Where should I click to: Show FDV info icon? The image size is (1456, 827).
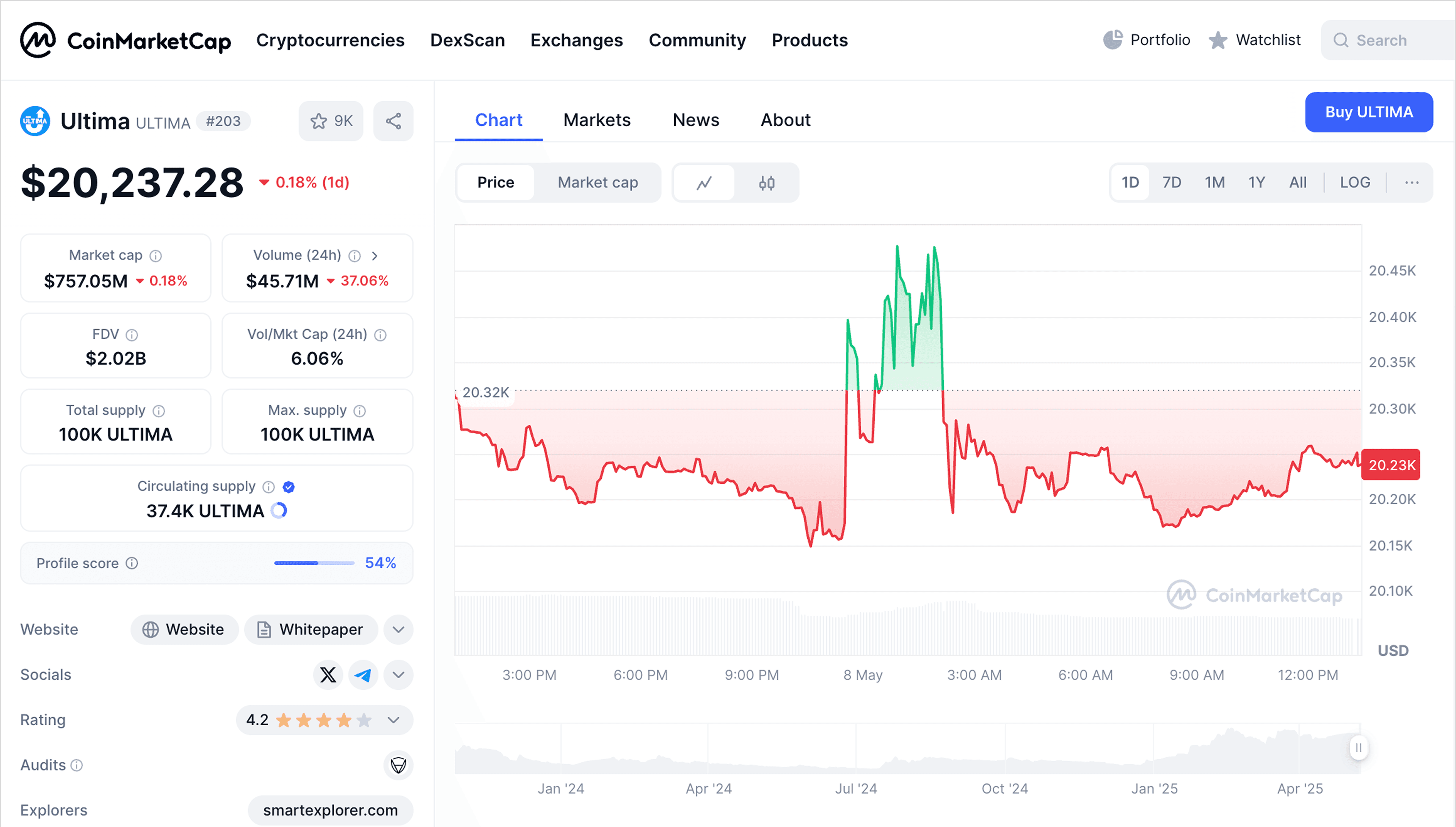point(132,335)
